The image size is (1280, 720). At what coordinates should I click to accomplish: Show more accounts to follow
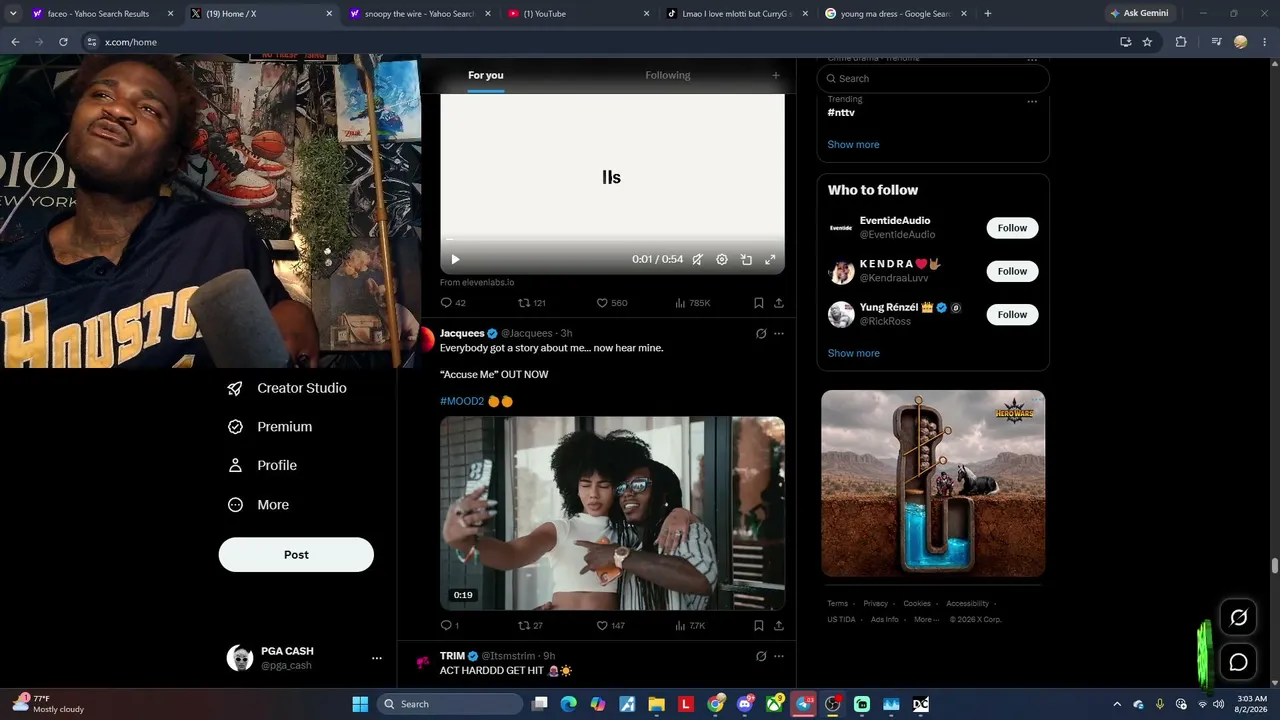[853, 353]
